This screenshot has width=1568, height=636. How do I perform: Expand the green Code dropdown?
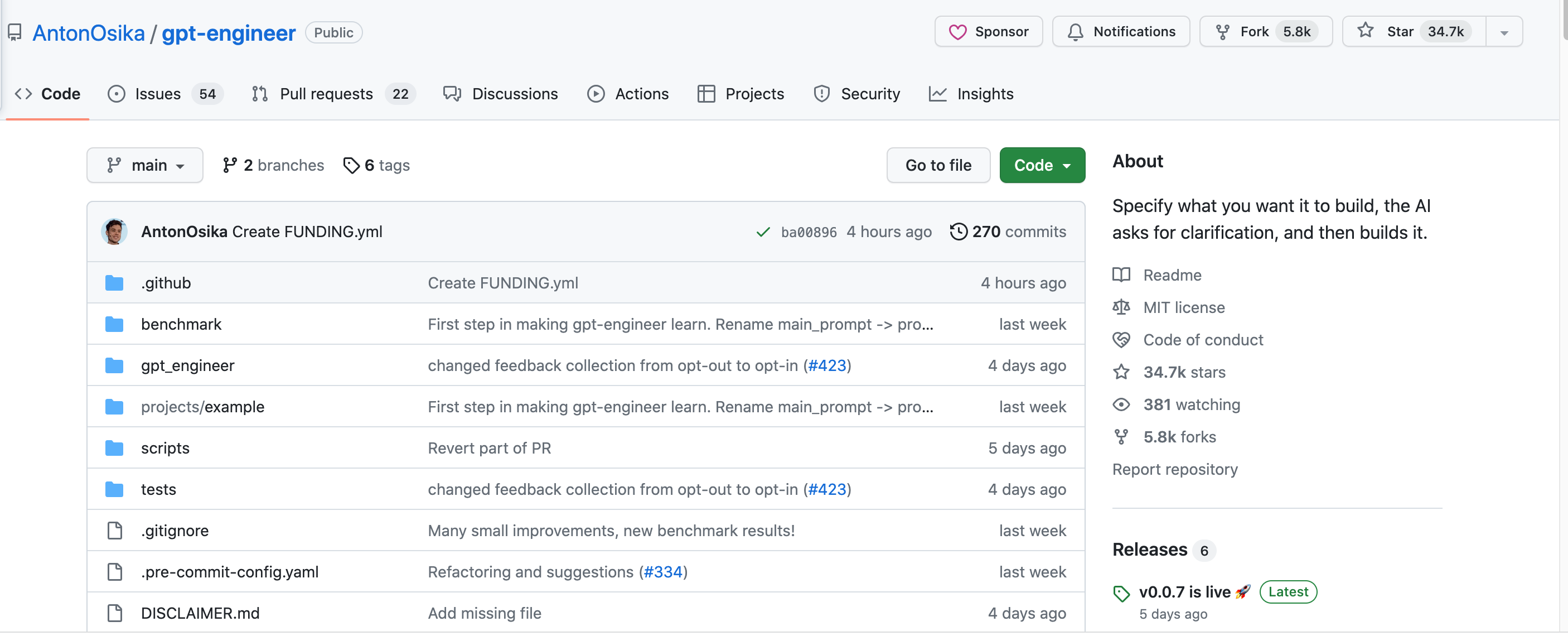(x=1042, y=165)
